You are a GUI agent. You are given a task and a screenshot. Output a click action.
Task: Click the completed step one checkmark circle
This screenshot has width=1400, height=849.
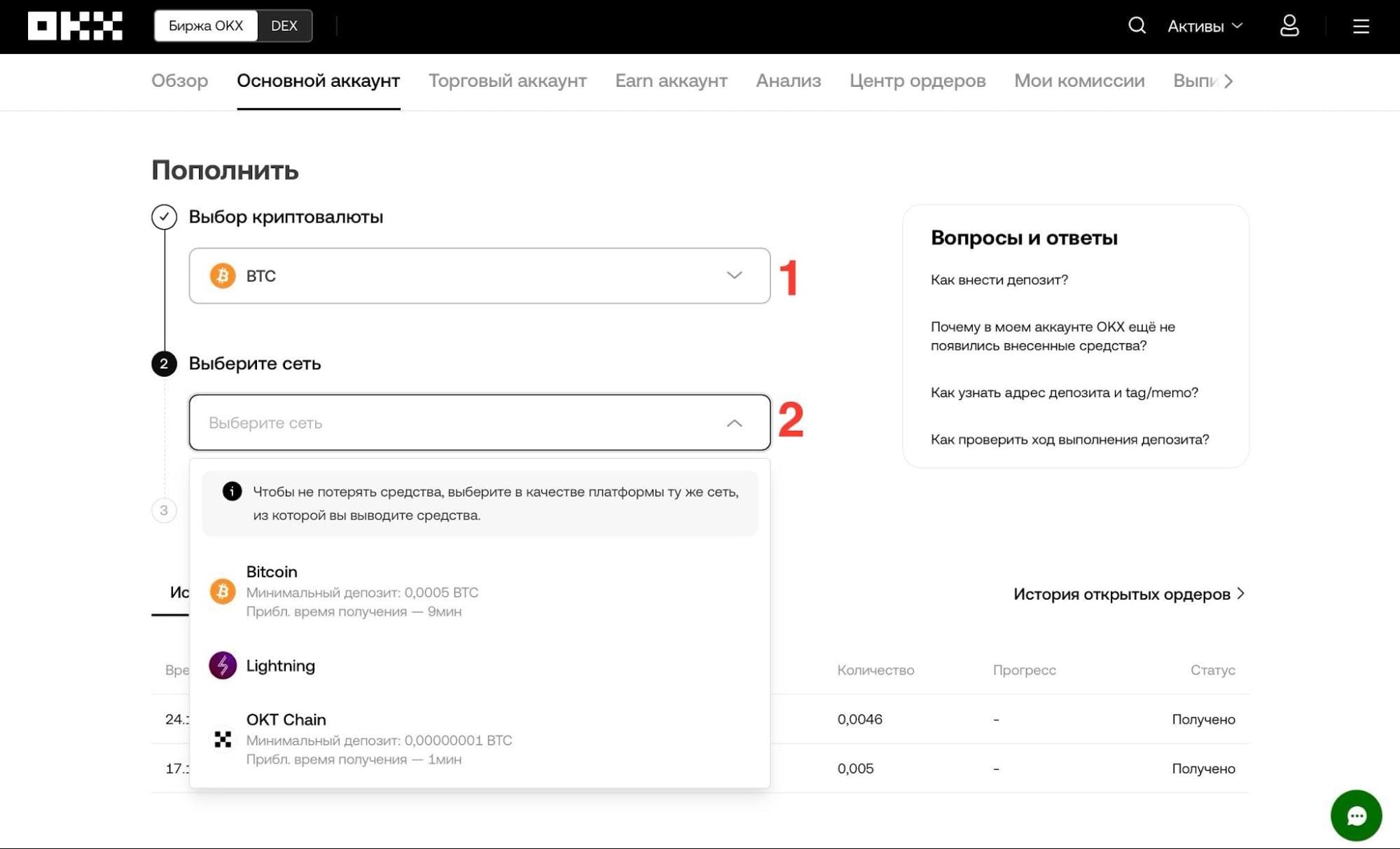pos(164,216)
